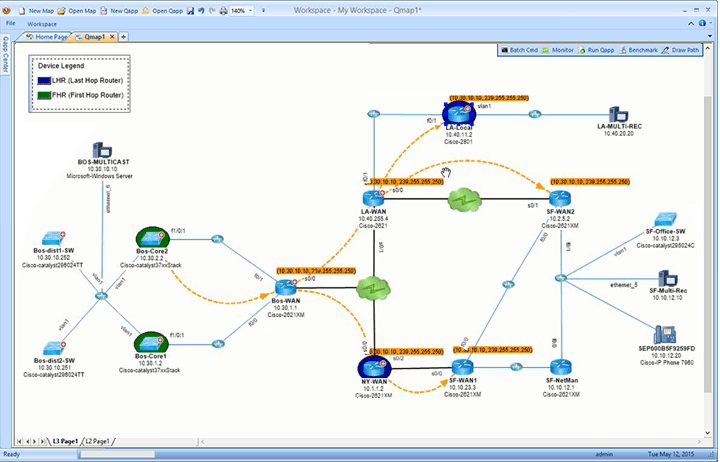This screenshot has width=720, height=462.
Task: Click the Open Qapp toolbar button
Action: pyautogui.click(x=162, y=11)
